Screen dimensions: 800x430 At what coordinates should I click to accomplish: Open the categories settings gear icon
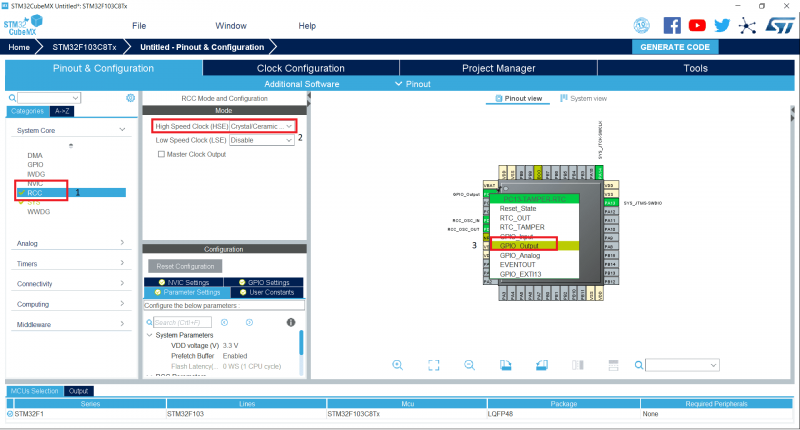point(131,97)
